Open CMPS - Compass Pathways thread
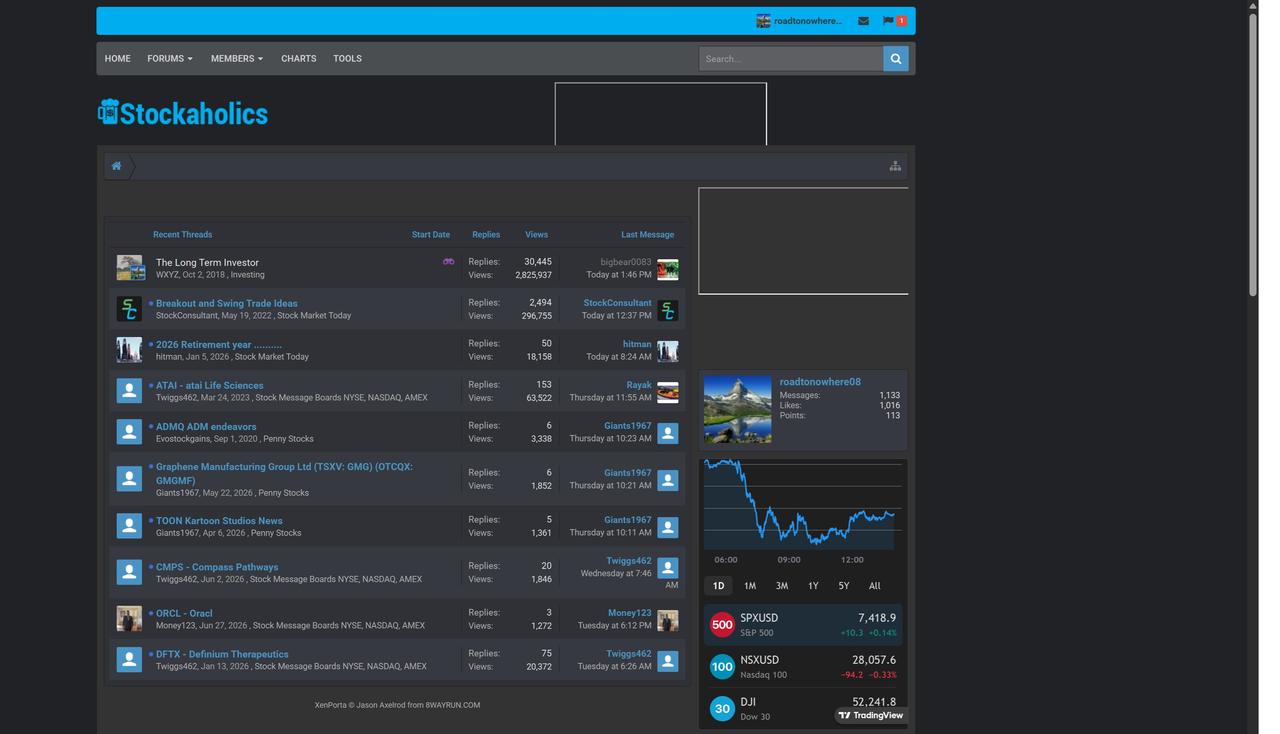The height and width of the screenshot is (734, 1280). click(217, 567)
